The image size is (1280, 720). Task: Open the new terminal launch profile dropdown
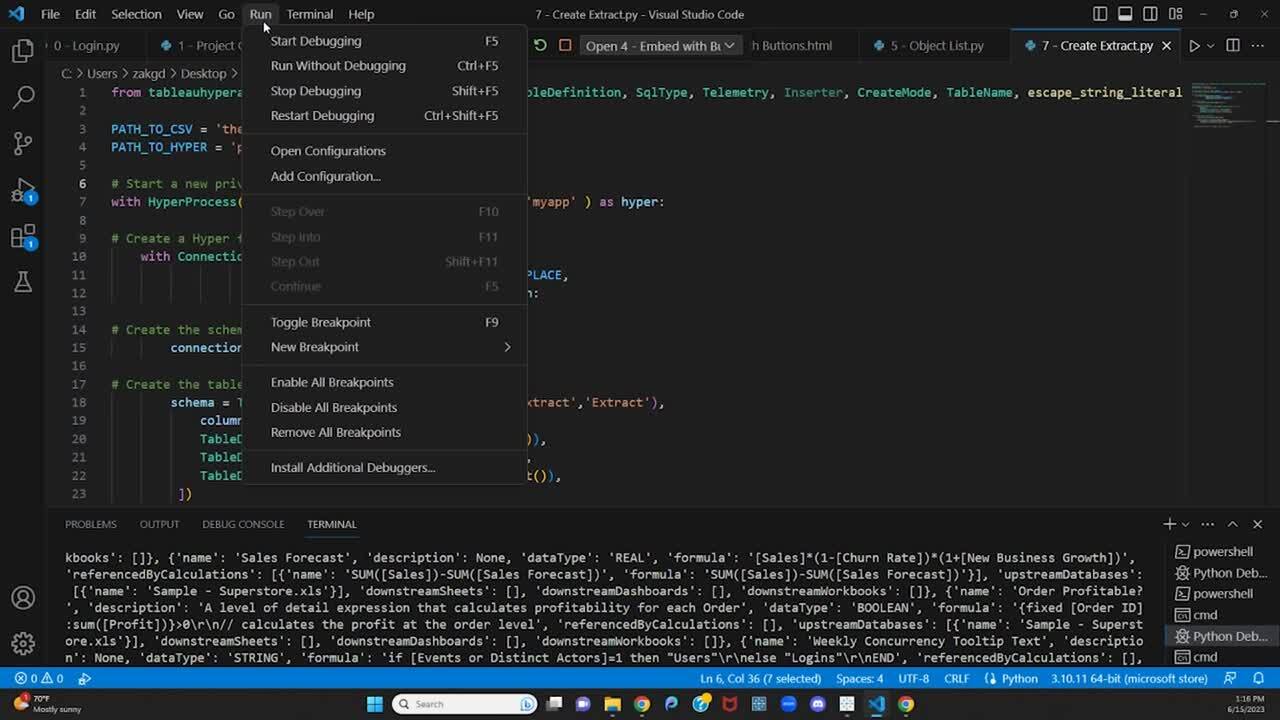pos(1186,524)
